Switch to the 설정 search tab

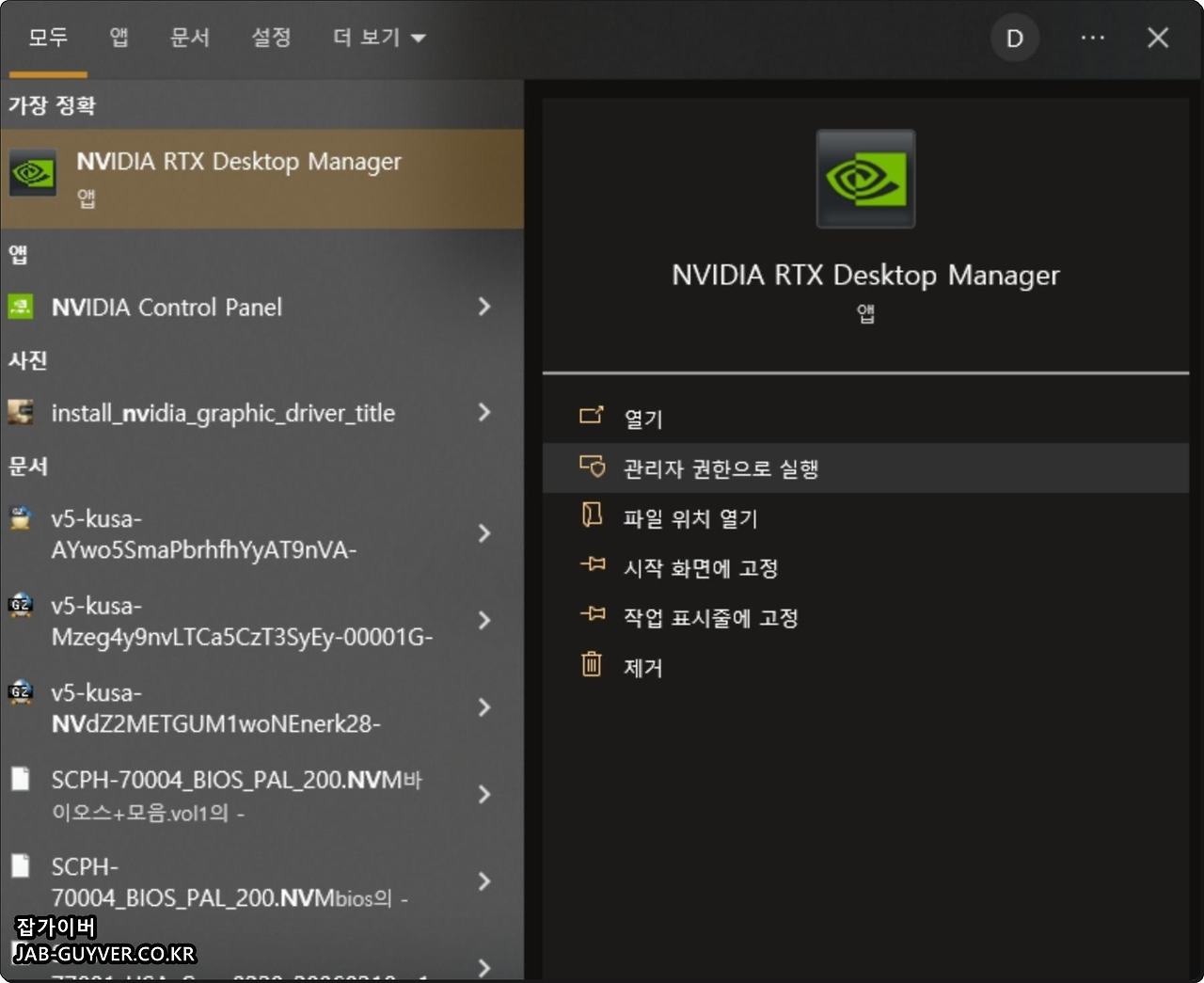[271, 38]
